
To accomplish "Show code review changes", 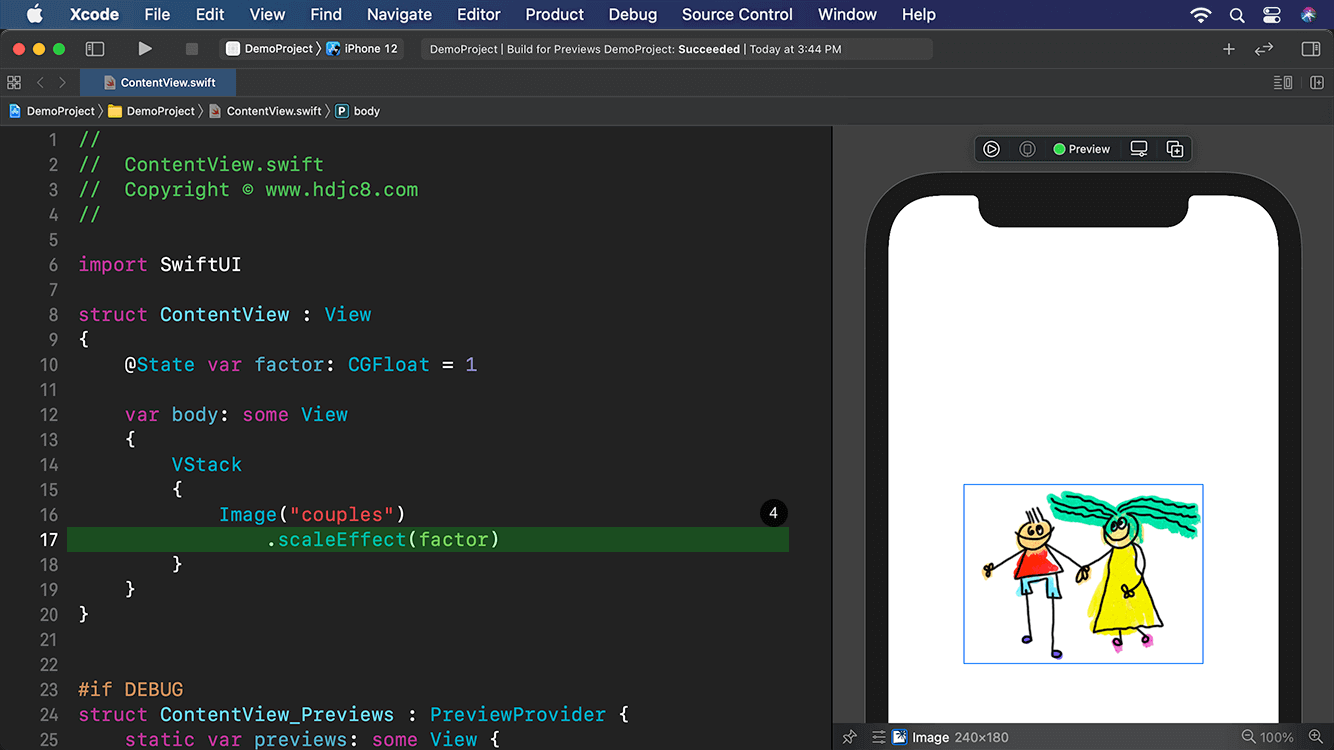I will (x=1264, y=48).
